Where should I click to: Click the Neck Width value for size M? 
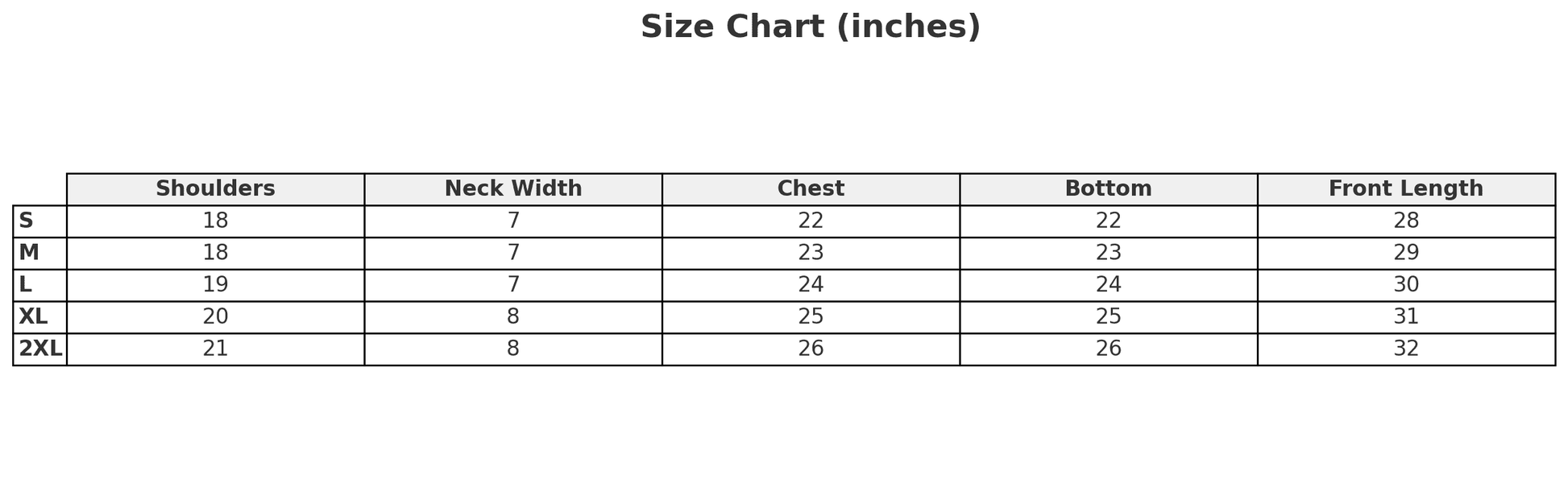click(x=513, y=253)
